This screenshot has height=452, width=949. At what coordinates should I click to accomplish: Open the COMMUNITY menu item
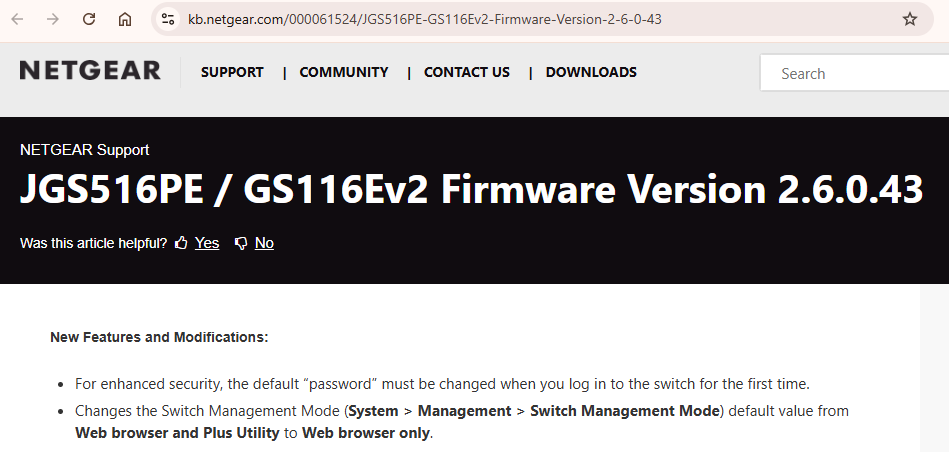pos(344,72)
